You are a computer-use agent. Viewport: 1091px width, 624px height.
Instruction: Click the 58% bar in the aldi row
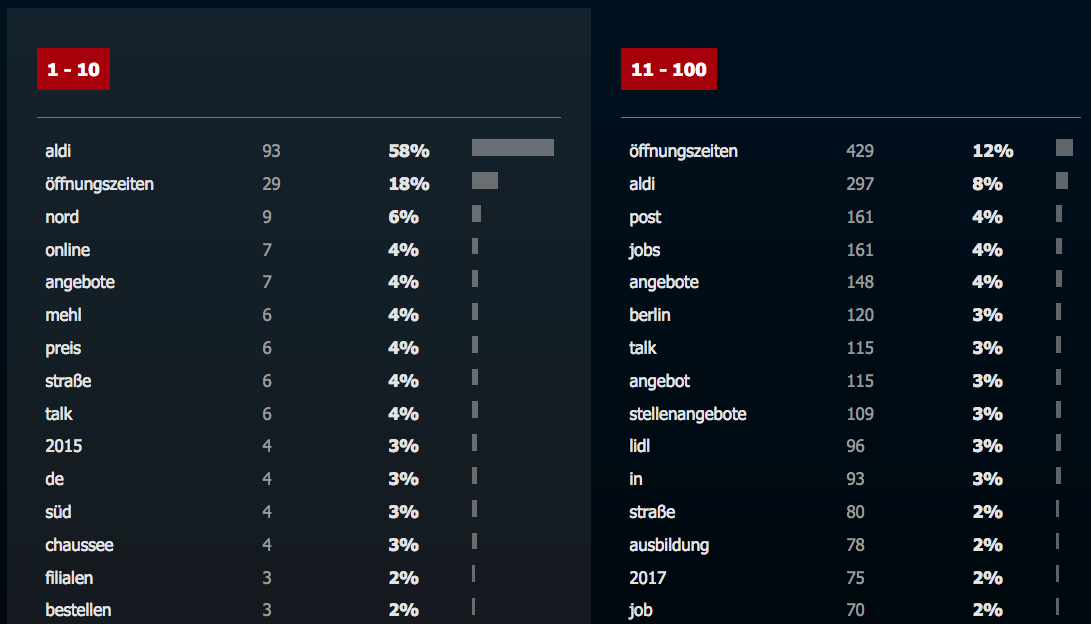click(x=513, y=147)
